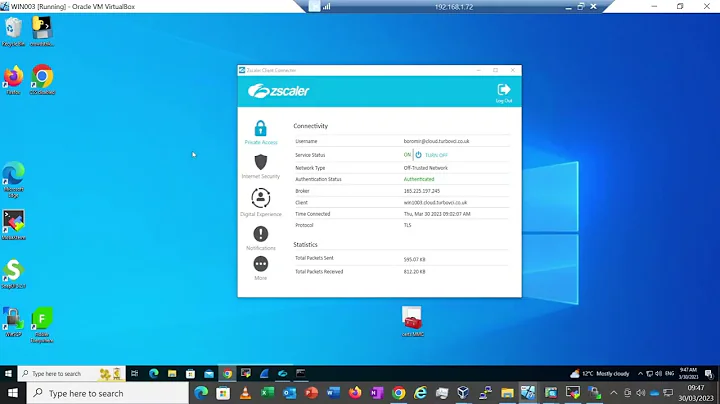The height and width of the screenshot is (404, 720).
Task: Open VirtualBox from the host taskbar
Action: tap(463, 393)
